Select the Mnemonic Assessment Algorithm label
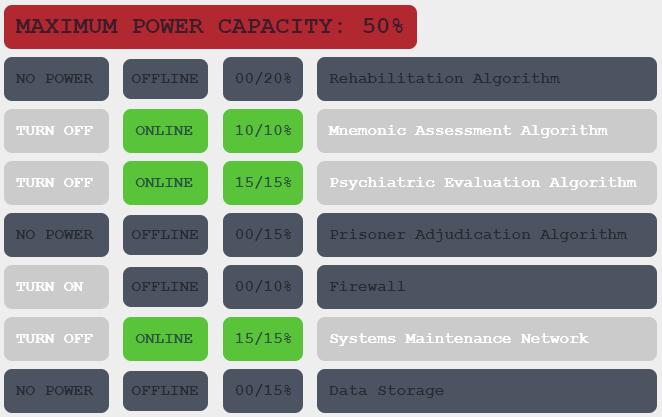 pyautogui.click(x=487, y=131)
